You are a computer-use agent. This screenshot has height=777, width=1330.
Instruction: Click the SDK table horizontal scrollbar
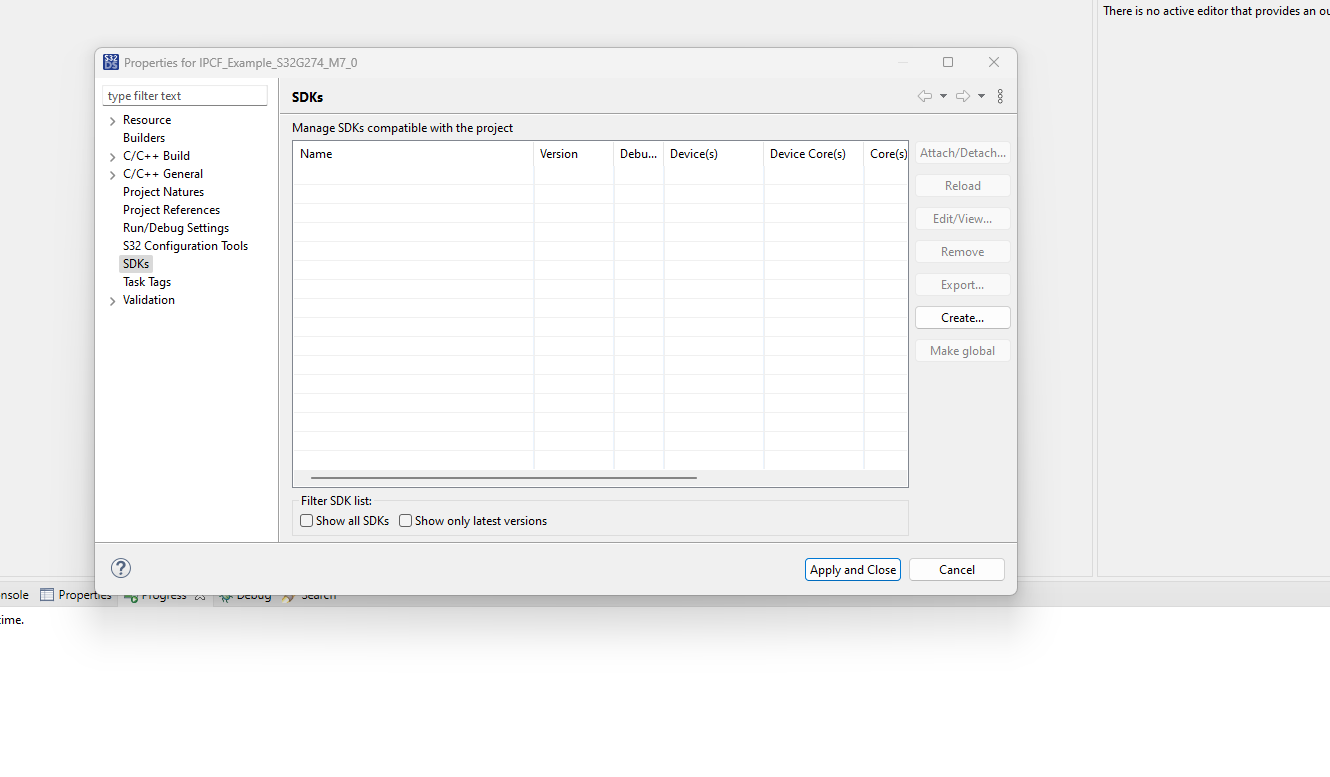pyautogui.click(x=504, y=478)
